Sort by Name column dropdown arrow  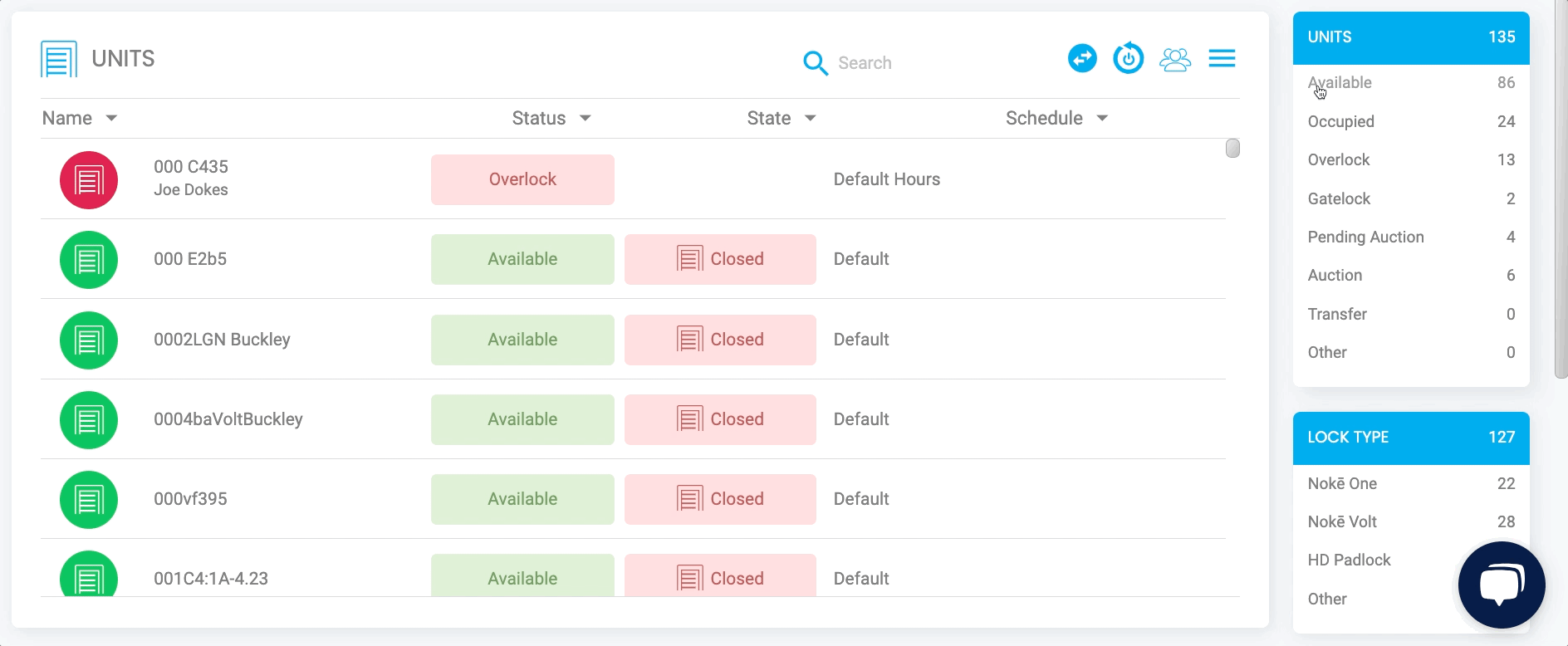click(111, 119)
